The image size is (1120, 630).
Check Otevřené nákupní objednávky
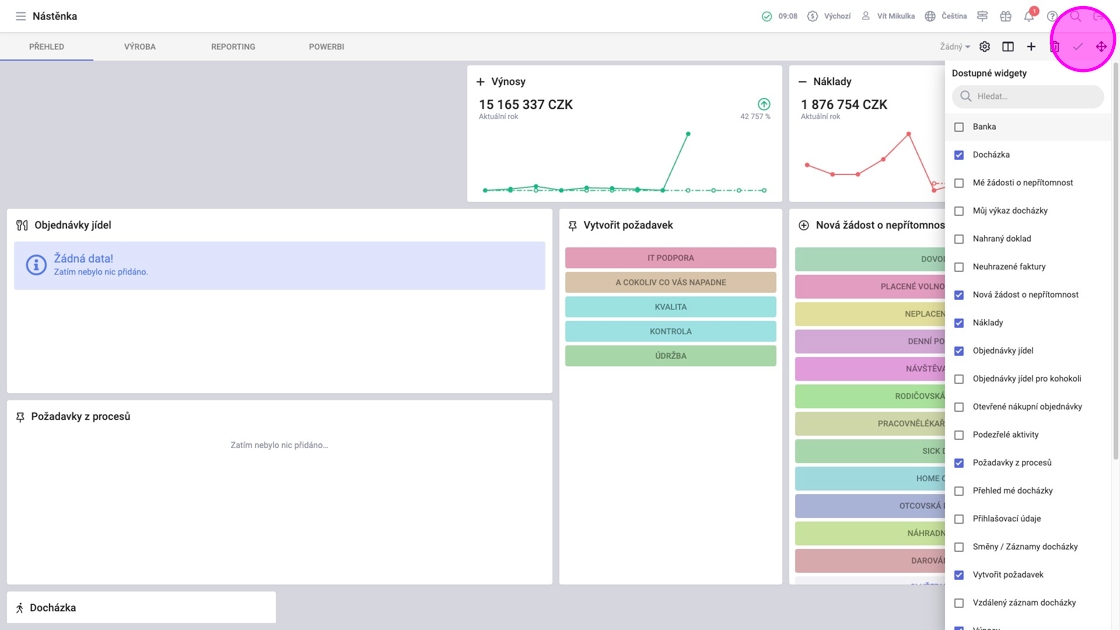click(959, 407)
